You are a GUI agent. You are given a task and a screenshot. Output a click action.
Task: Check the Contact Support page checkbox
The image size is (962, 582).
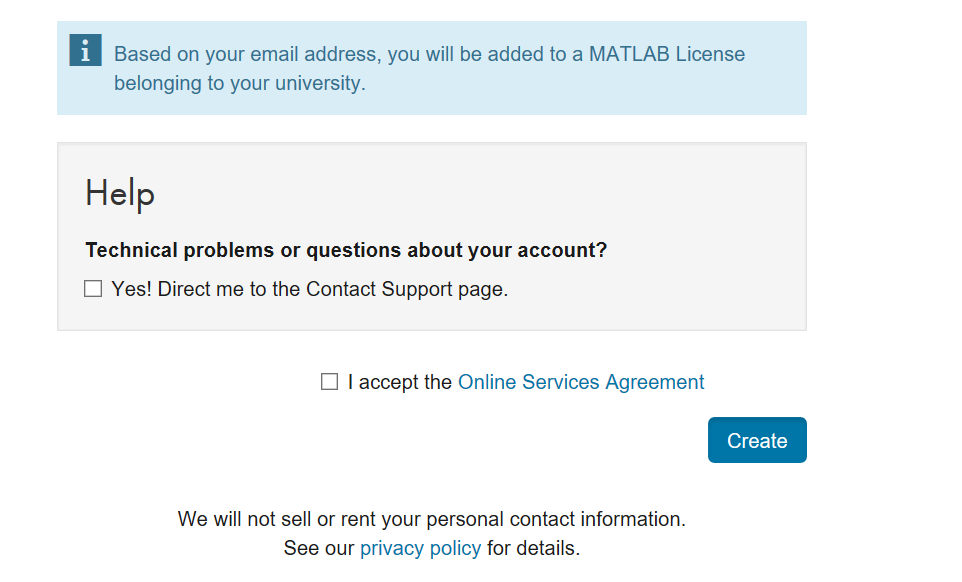(93, 288)
